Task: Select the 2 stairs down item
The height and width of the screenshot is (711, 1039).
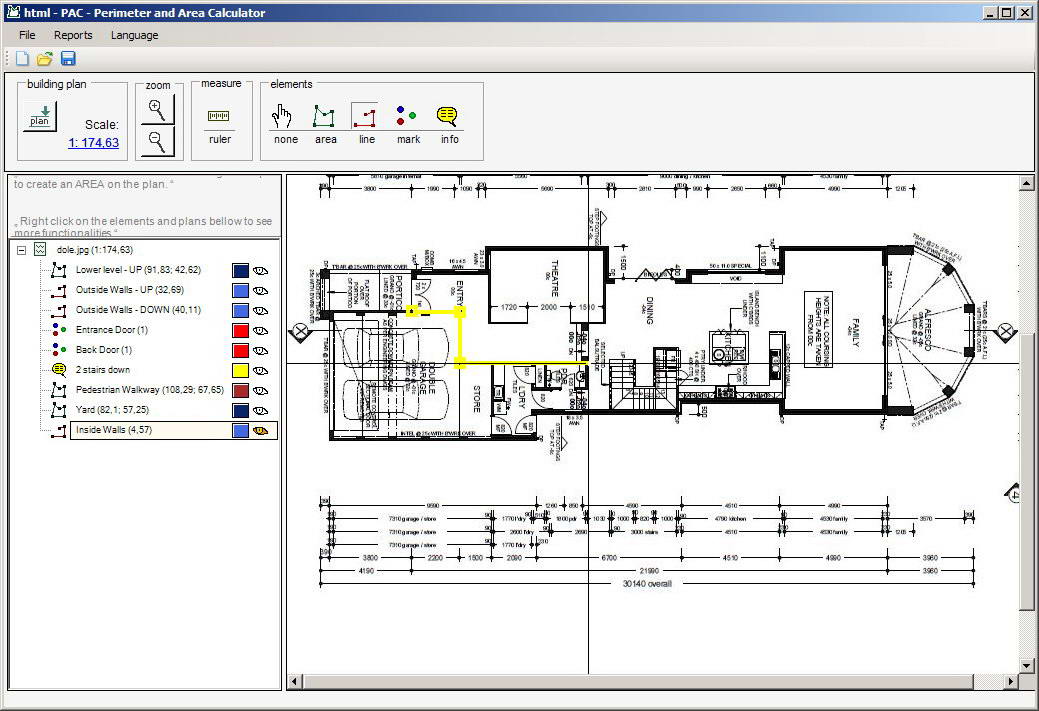Action: point(103,370)
